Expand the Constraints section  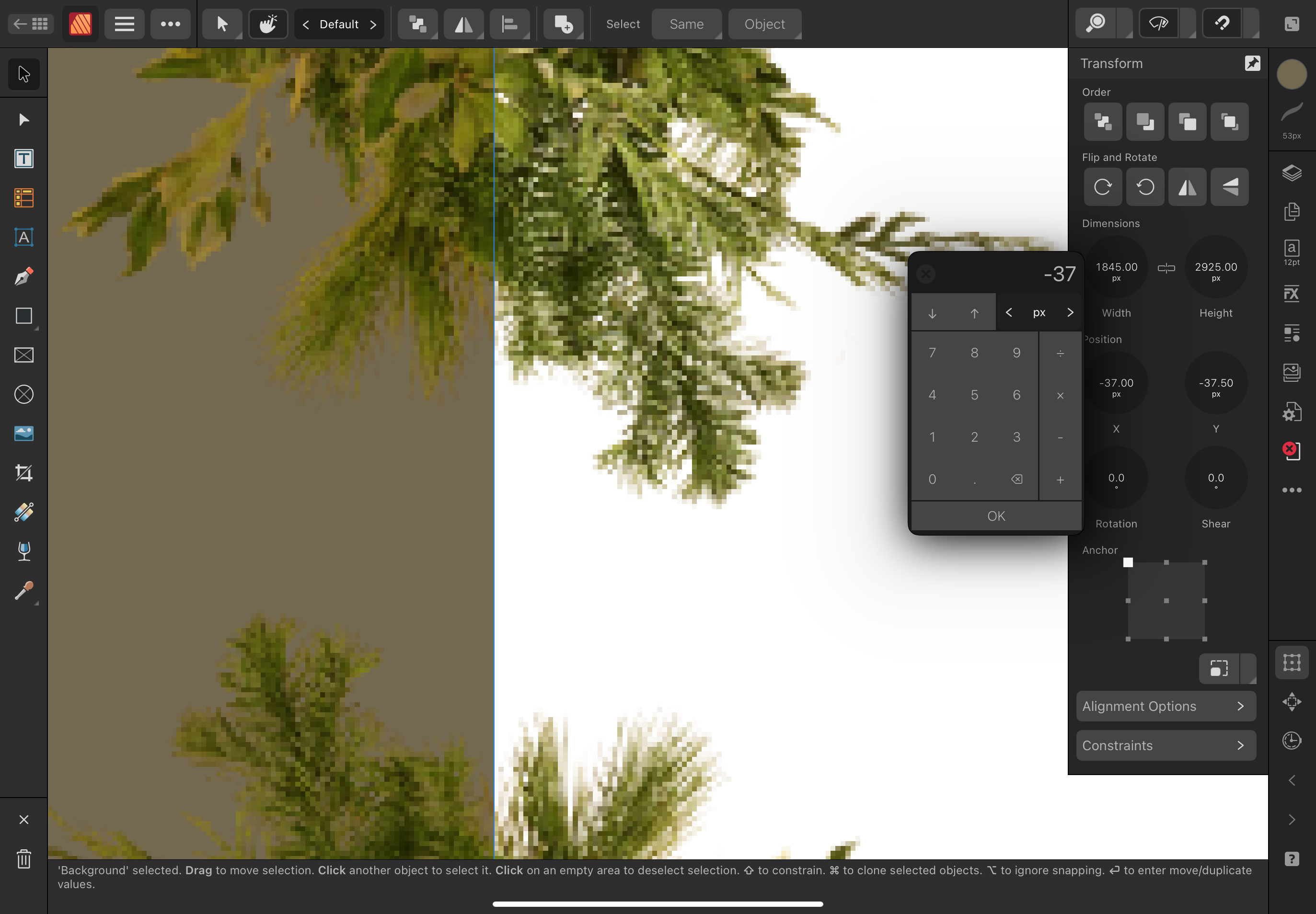[1166, 746]
